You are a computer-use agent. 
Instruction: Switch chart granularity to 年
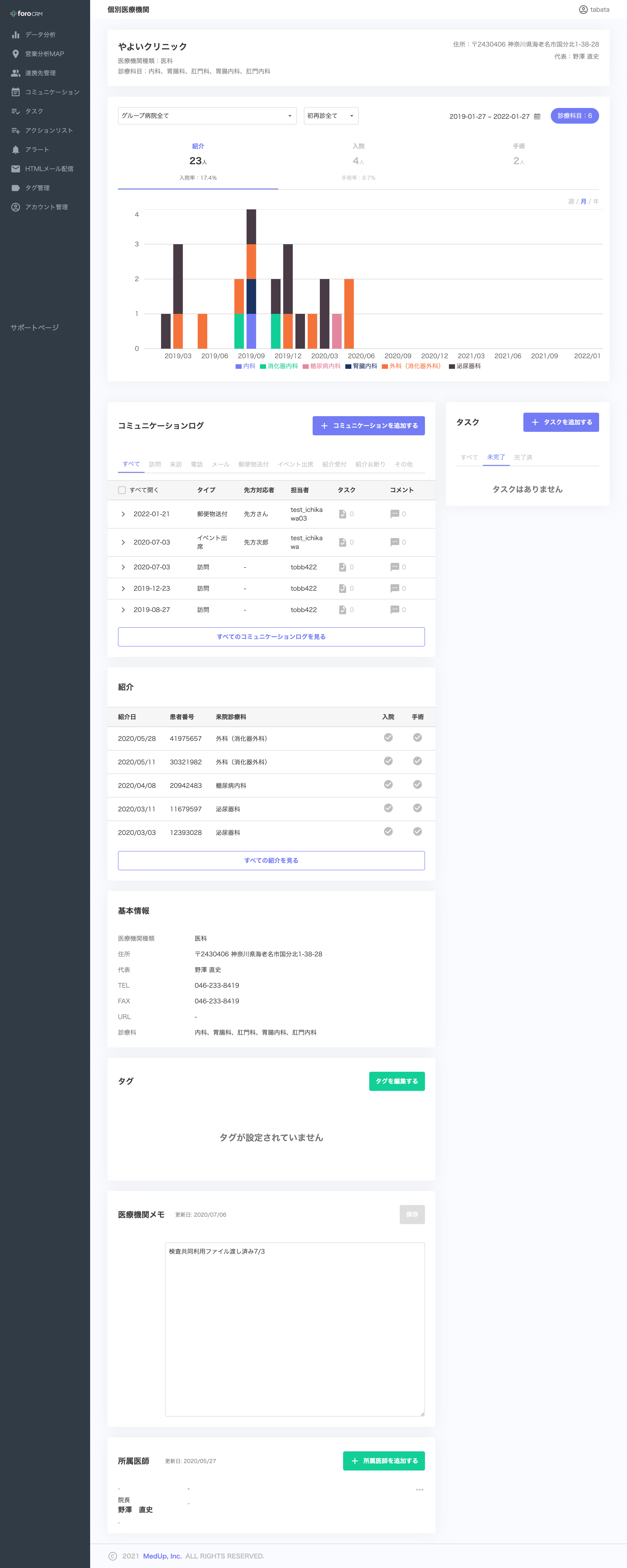click(x=595, y=202)
